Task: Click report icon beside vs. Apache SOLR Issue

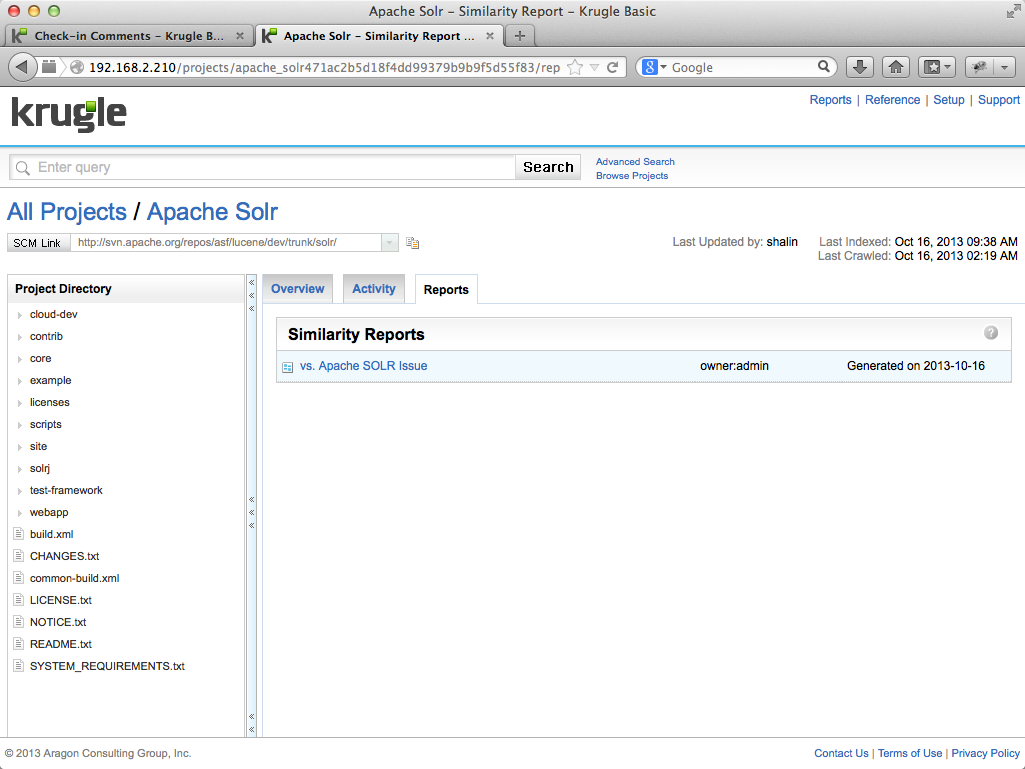Action: tap(288, 367)
